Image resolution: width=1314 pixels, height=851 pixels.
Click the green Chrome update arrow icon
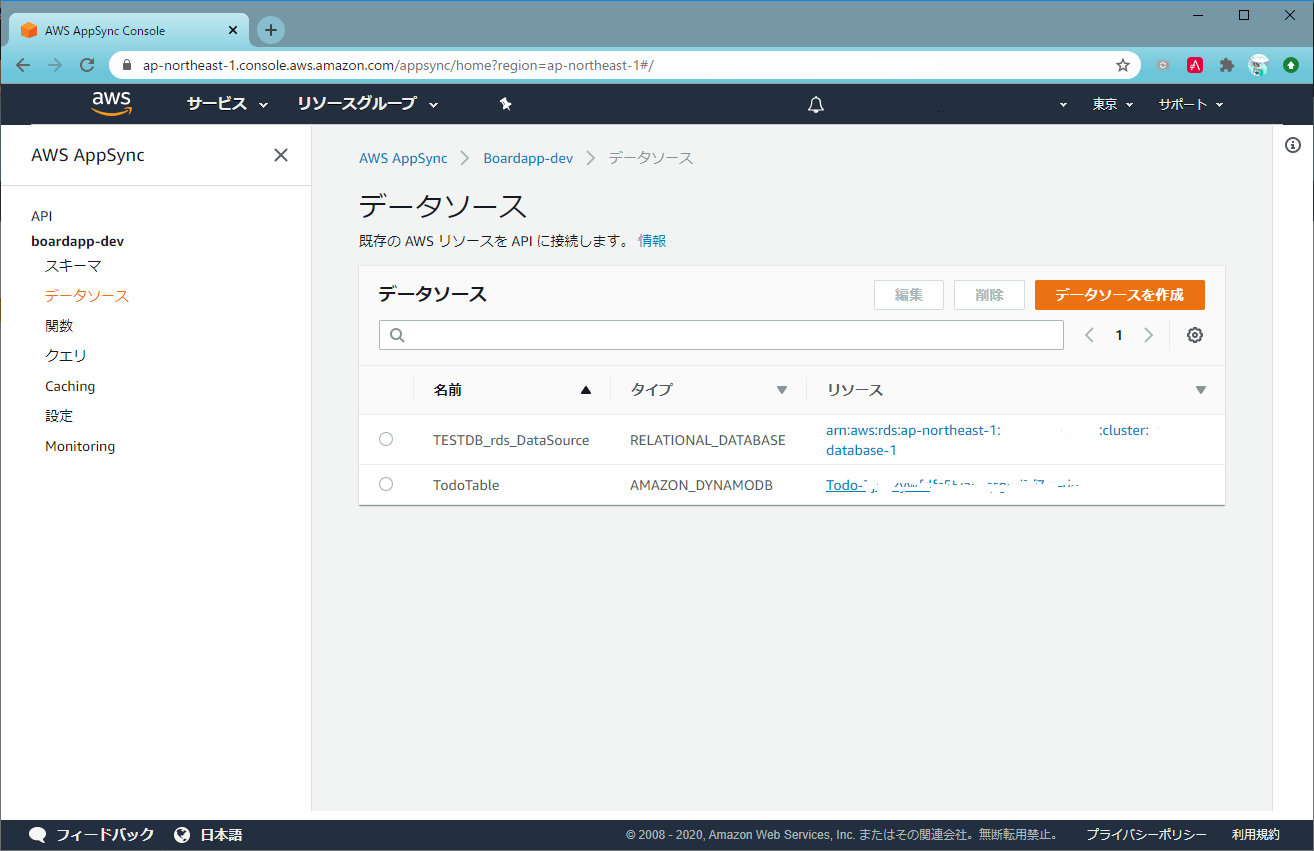[x=1291, y=65]
